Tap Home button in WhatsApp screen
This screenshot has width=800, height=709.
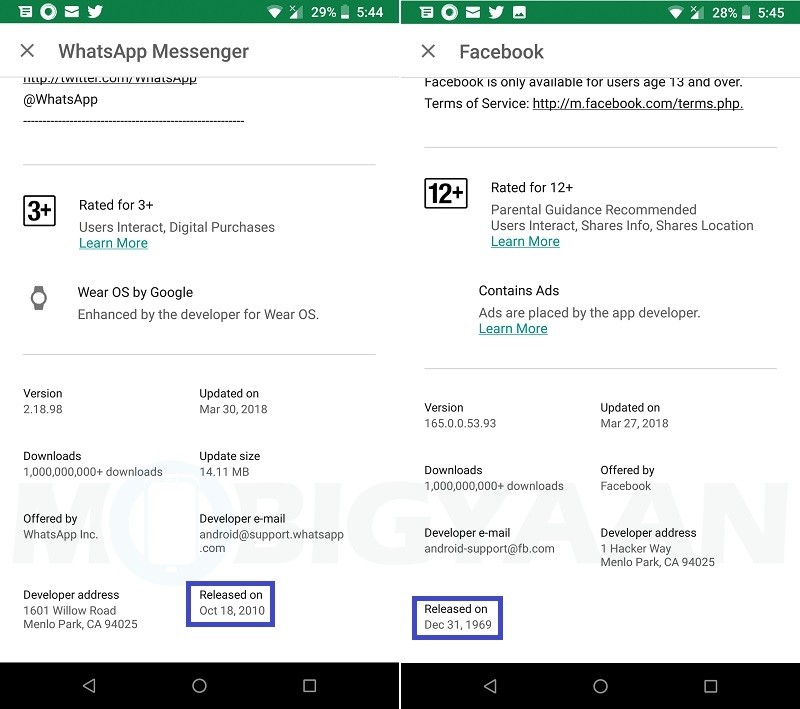[x=199, y=686]
